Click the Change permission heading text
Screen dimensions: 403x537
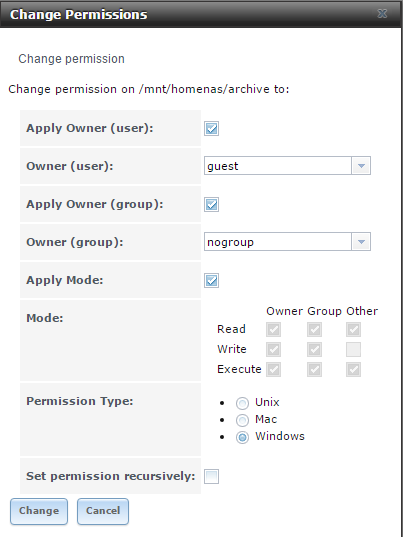click(x=71, y=59)
